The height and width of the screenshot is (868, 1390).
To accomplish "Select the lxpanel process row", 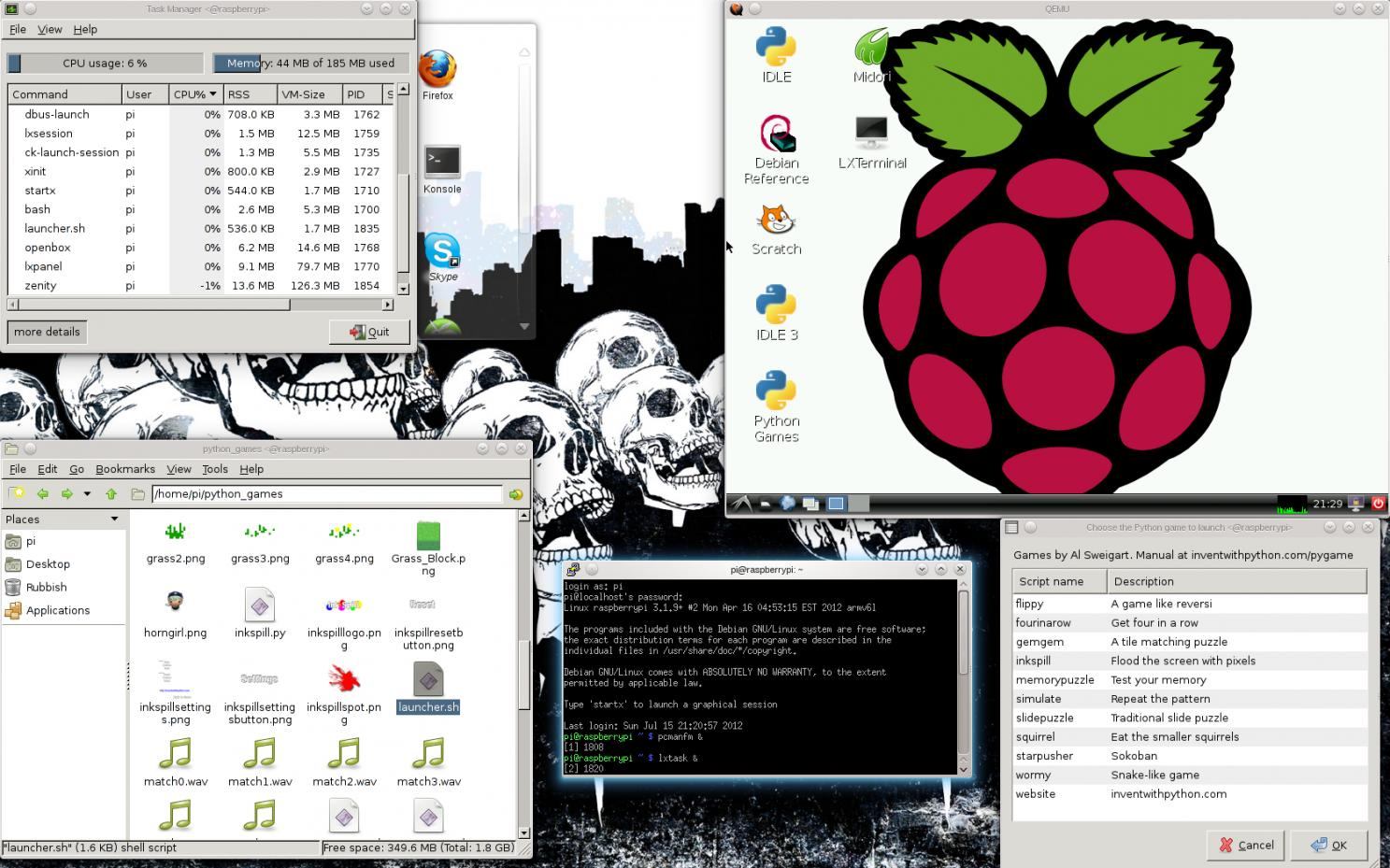I will point(201,266).
